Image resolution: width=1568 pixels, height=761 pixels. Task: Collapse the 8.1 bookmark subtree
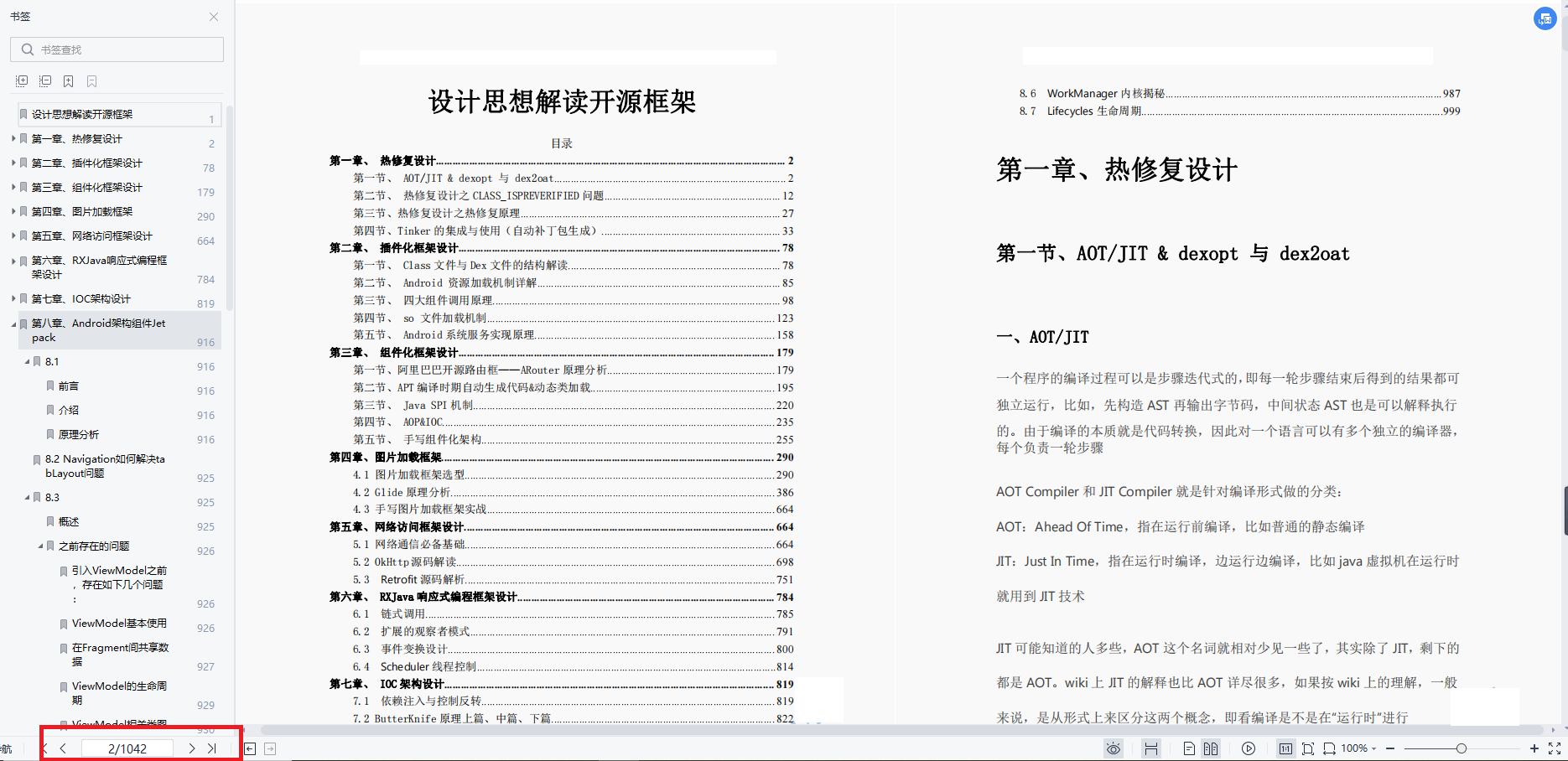(x=27, y=361)
